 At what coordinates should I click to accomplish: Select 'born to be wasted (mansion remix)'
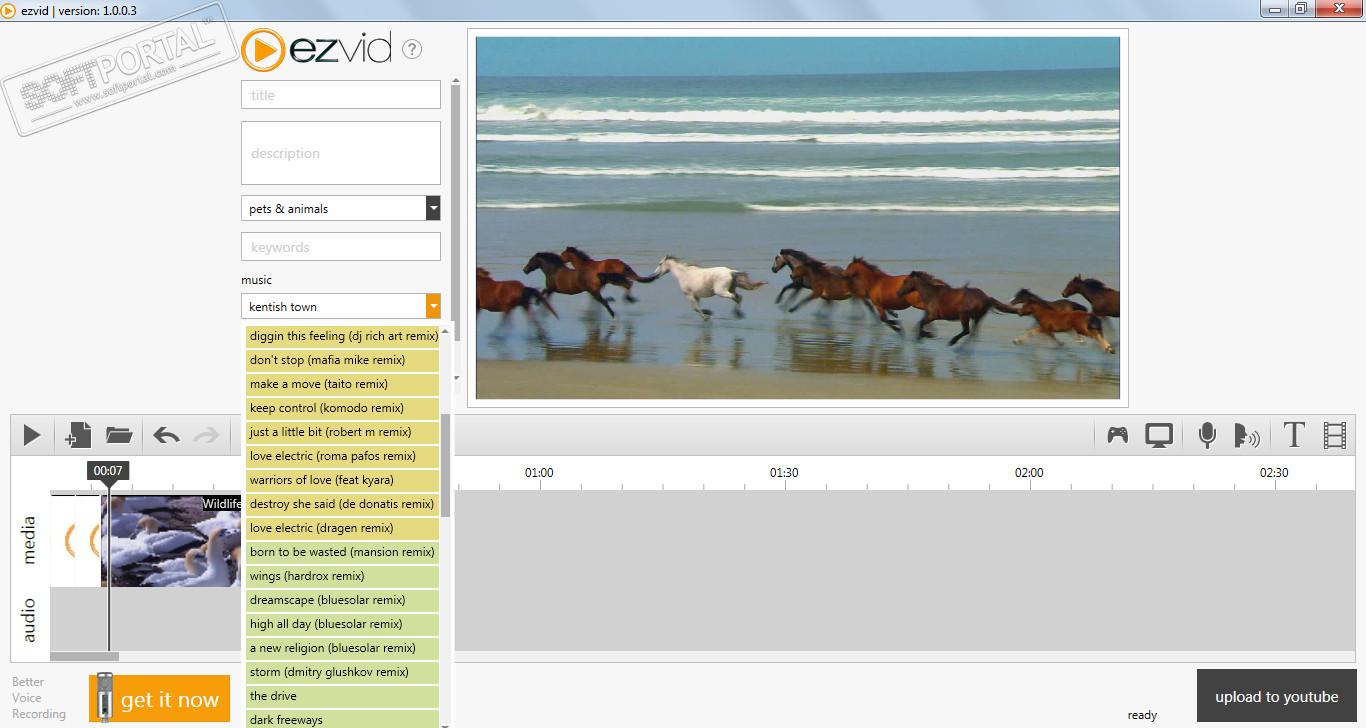[343, 552]
